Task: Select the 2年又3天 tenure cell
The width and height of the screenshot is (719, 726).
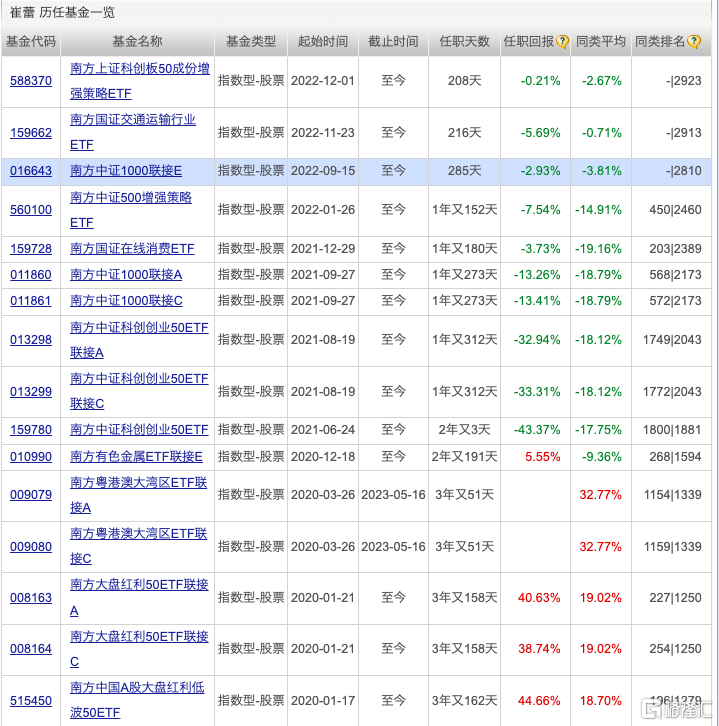Action: [x=464, y=430]
